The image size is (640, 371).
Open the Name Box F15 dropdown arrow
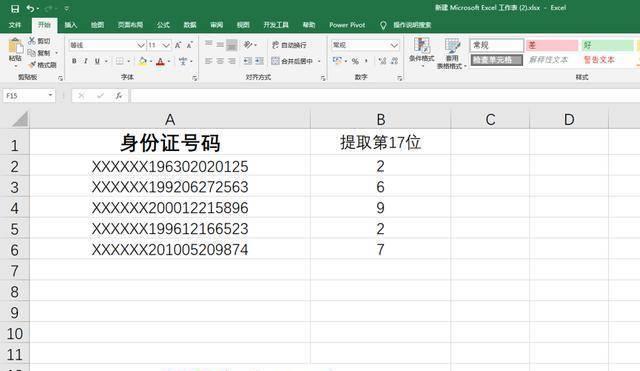[50, 95]
